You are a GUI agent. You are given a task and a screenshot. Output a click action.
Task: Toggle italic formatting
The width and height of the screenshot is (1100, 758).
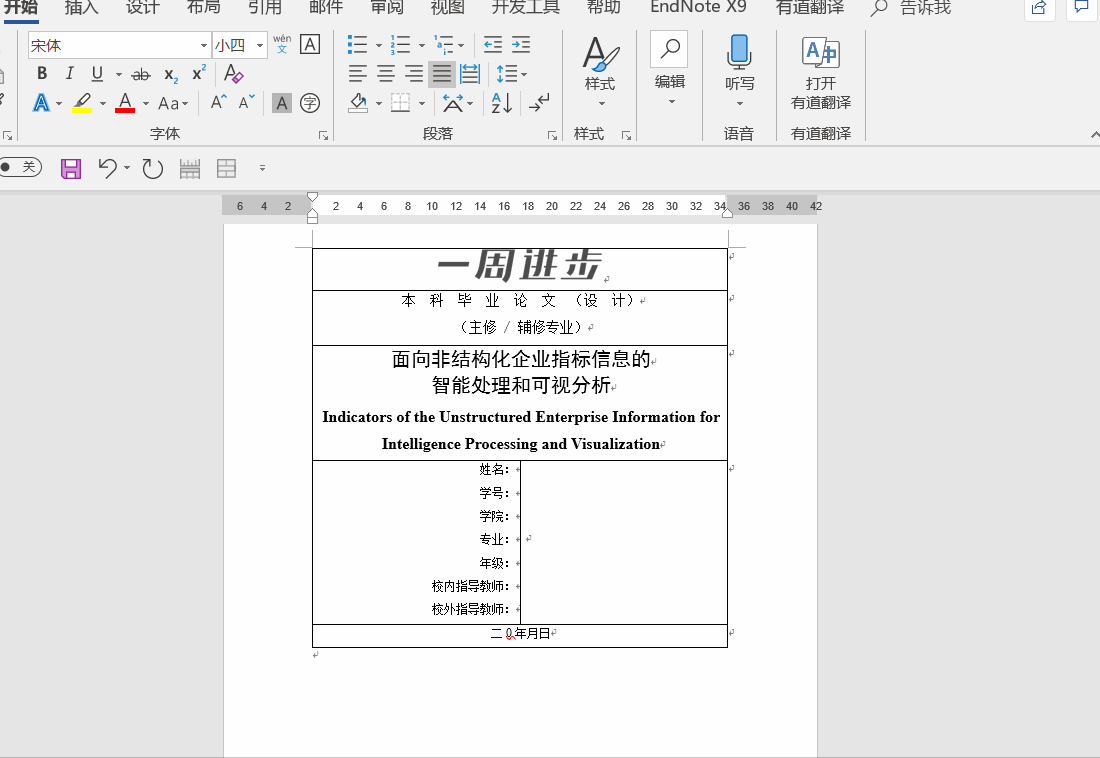(68, 74)
